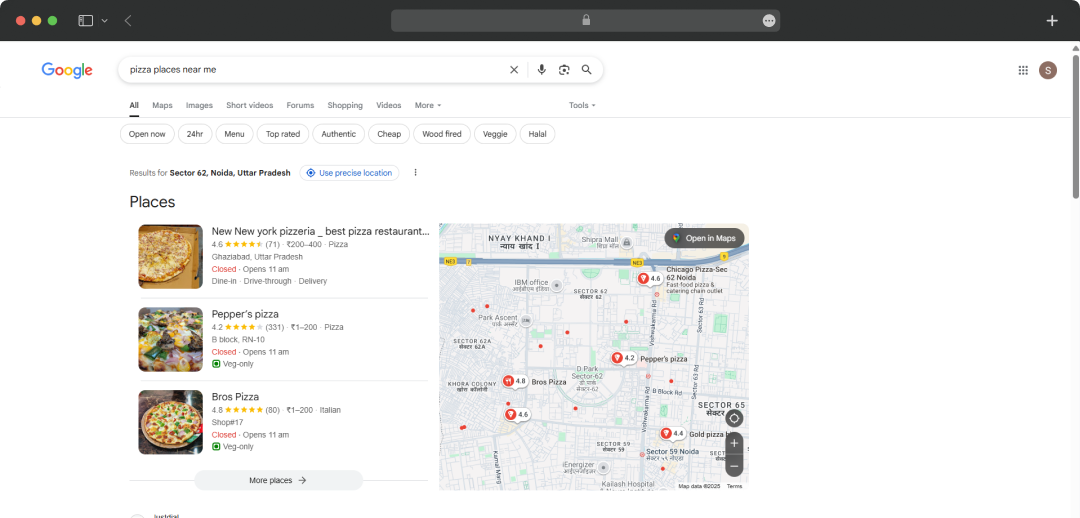Toggle the 'Menu' filter chip
The width and height of the screenshot is (1080, 518).
click(235, 134)
